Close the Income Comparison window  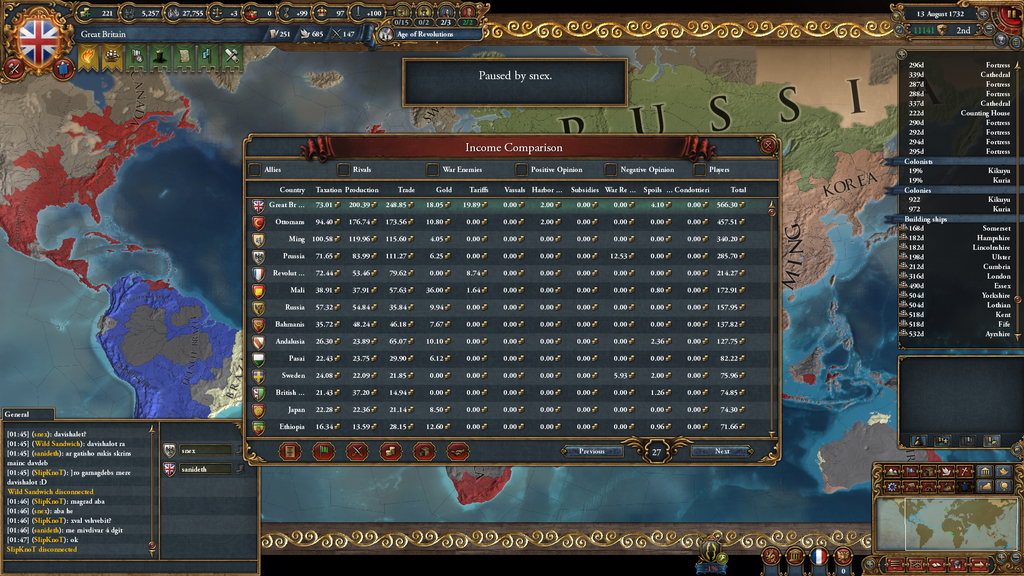point(768,145)
